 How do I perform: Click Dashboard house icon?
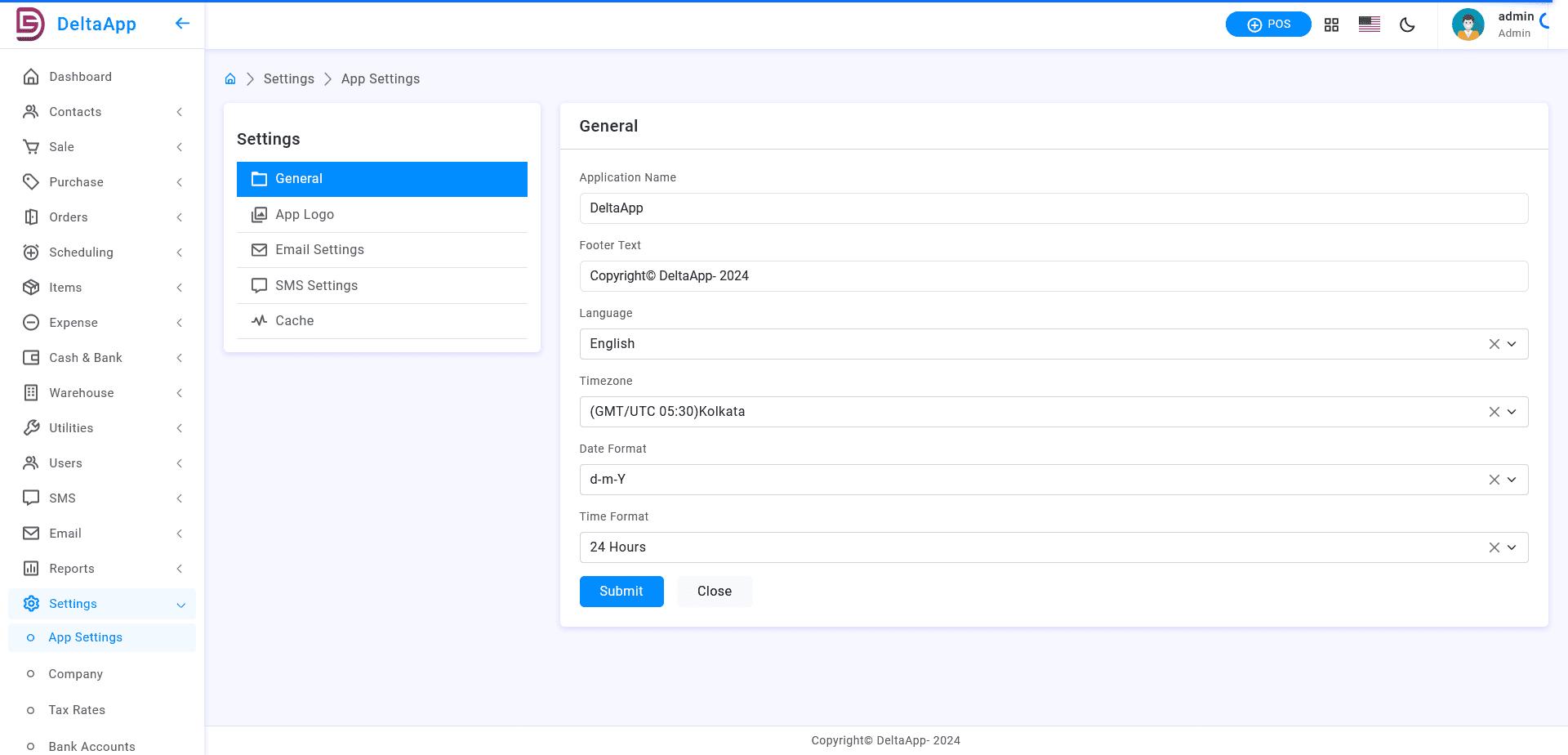(31, 77)
